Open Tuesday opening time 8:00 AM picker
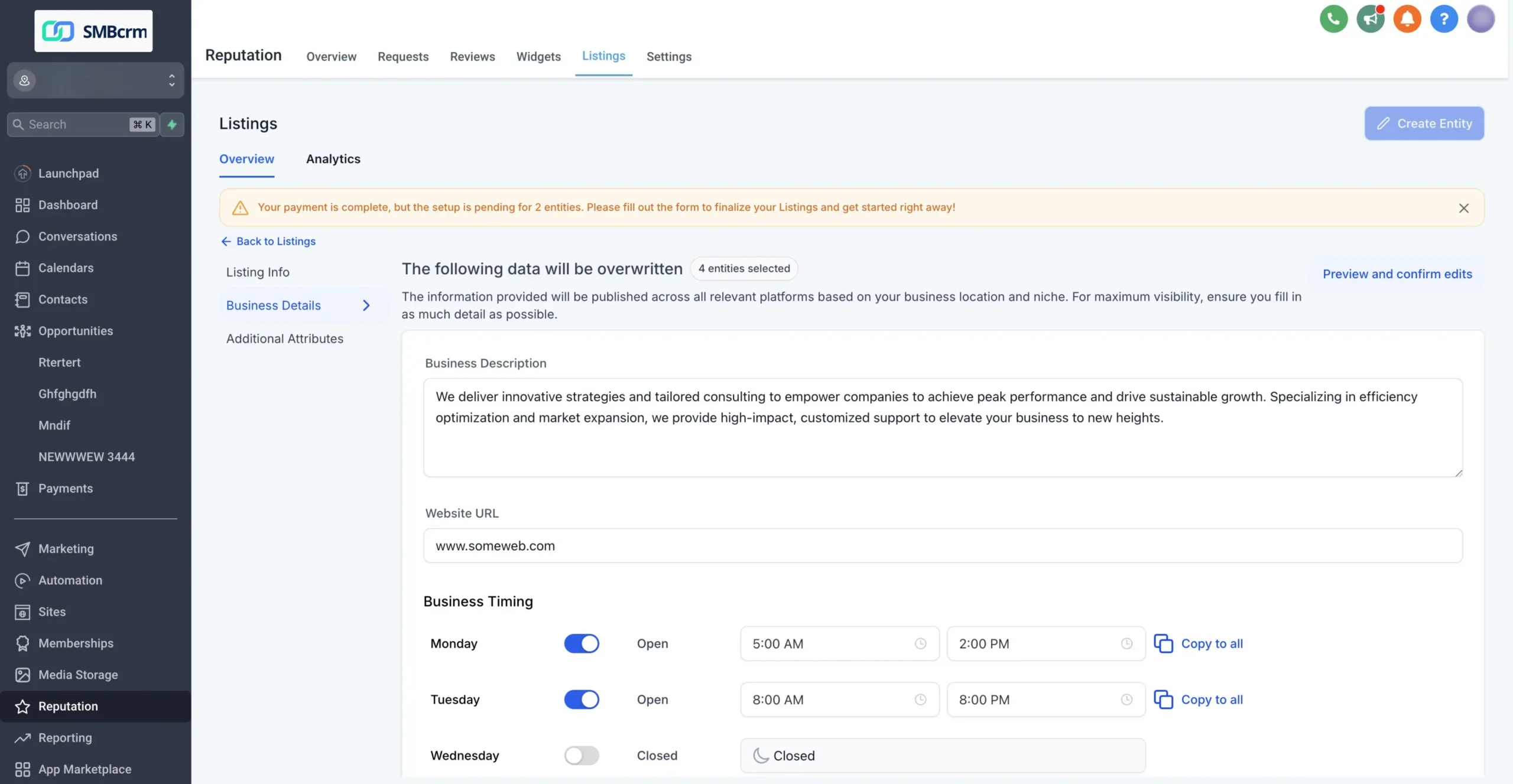 (x=839, y=700)
